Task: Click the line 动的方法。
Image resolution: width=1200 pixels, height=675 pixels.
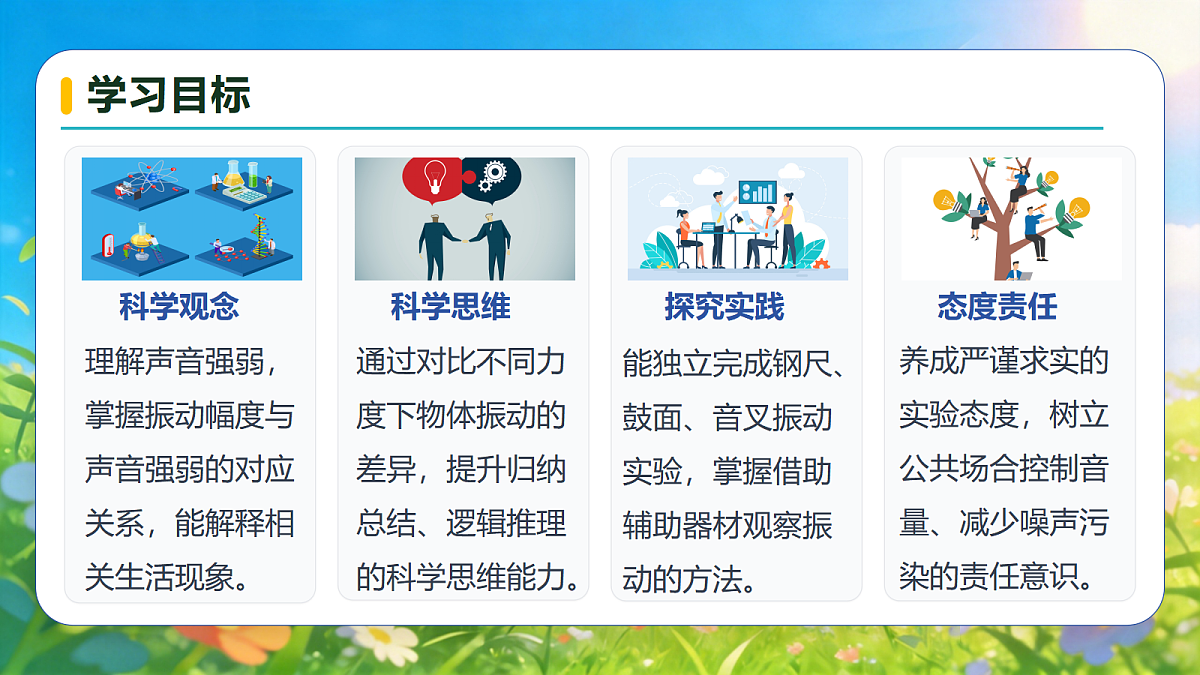Action: [689, 579]
